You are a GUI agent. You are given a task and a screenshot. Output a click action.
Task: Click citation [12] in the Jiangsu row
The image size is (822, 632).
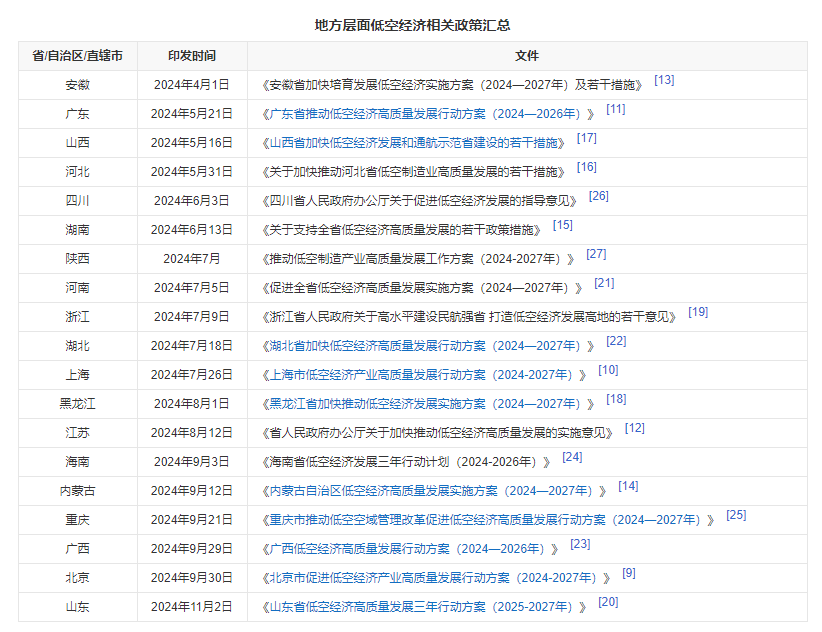click(x=635, y=428)
